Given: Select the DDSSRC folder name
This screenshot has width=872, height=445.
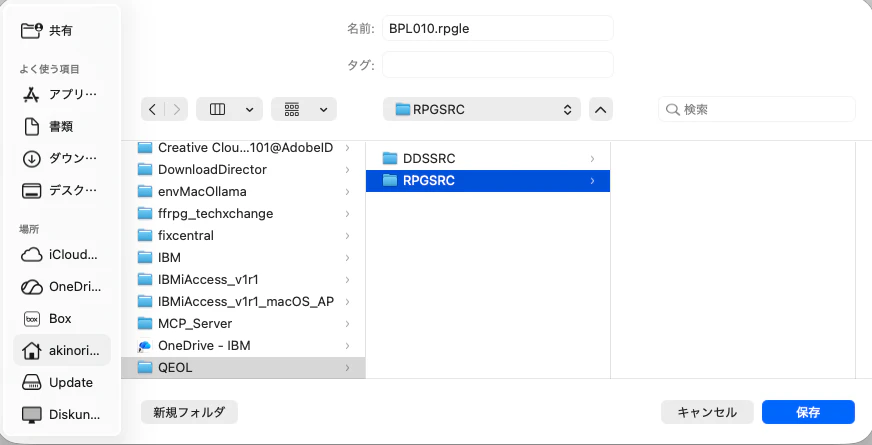Looking at the screenshot, I should click(x=429, y=159).
